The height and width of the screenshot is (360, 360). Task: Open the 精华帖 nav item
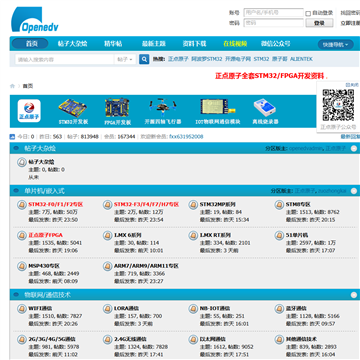(113, 44)
